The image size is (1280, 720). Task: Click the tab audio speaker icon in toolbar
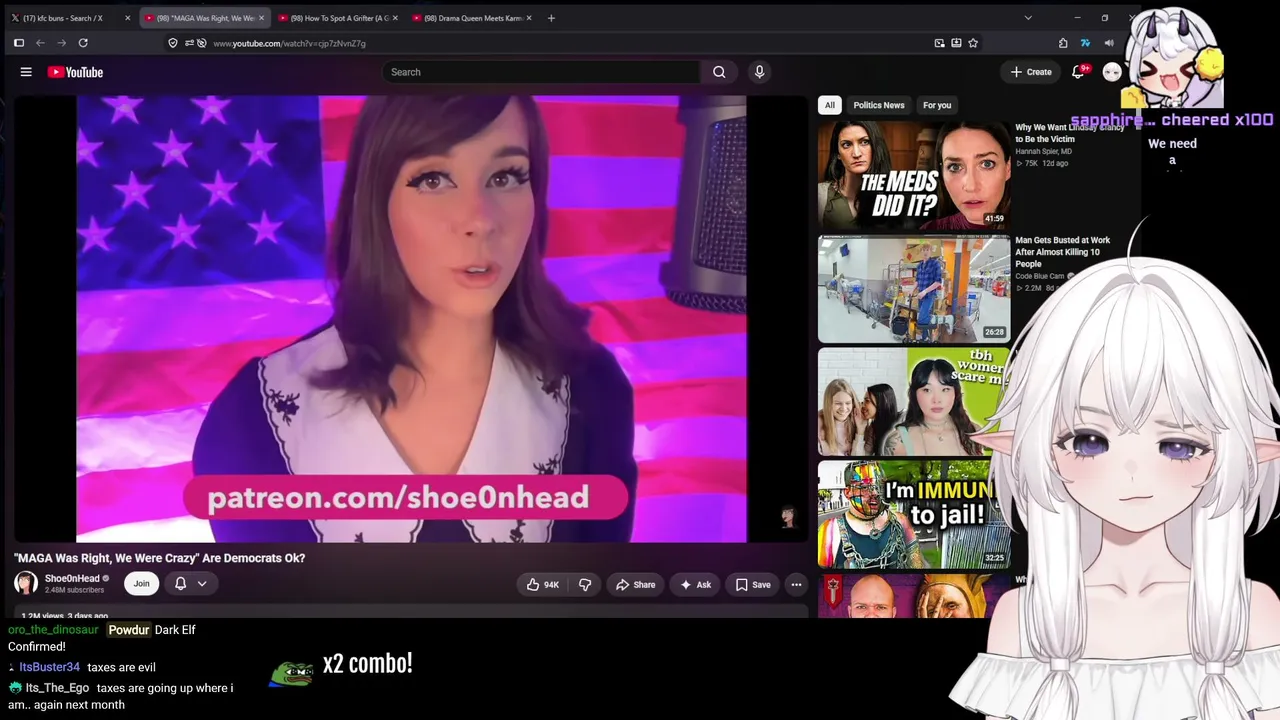click(x=1108, y=43)
